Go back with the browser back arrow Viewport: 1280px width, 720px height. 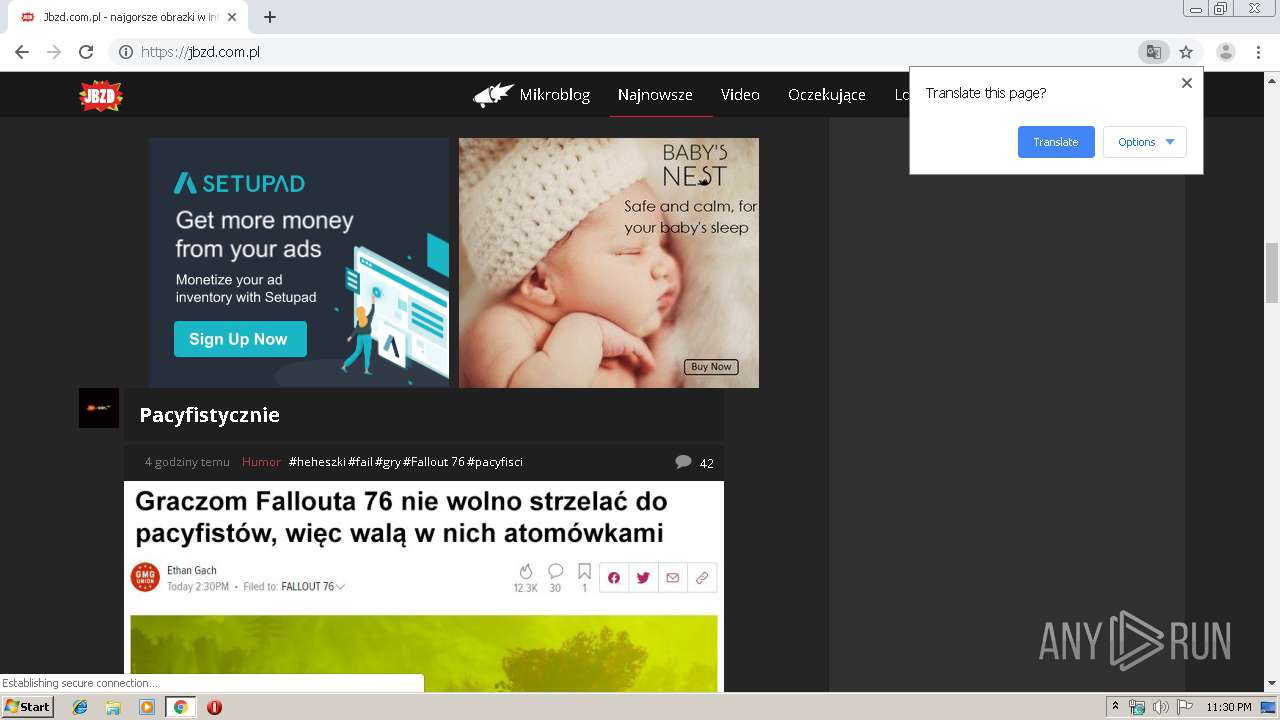click(x=22, y=52)
